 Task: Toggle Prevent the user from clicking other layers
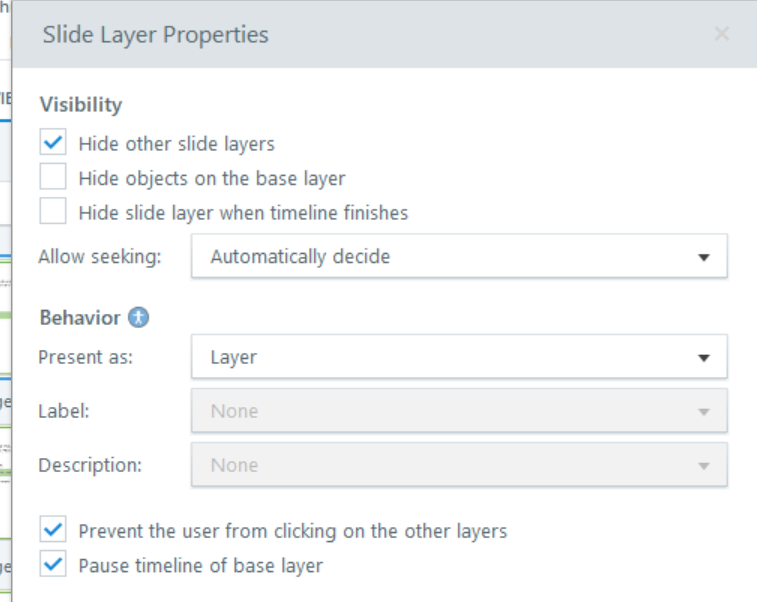click(x=53, y=531)
